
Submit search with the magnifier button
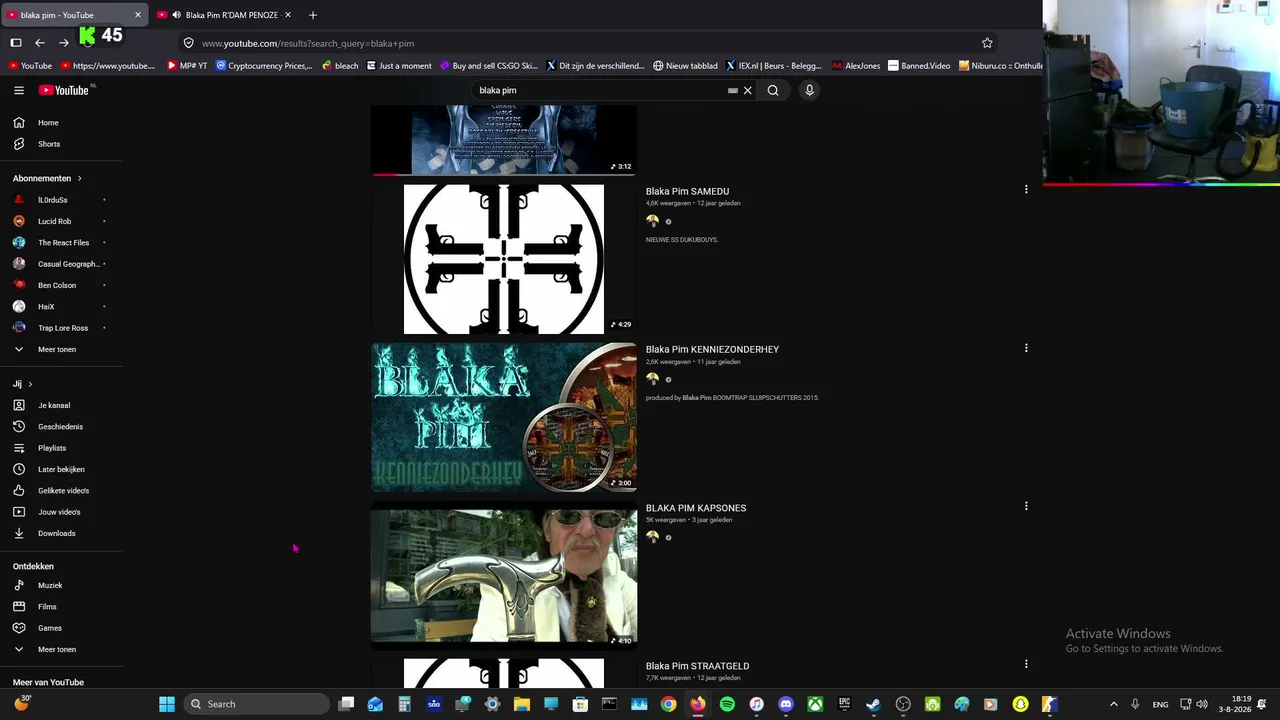773,90
